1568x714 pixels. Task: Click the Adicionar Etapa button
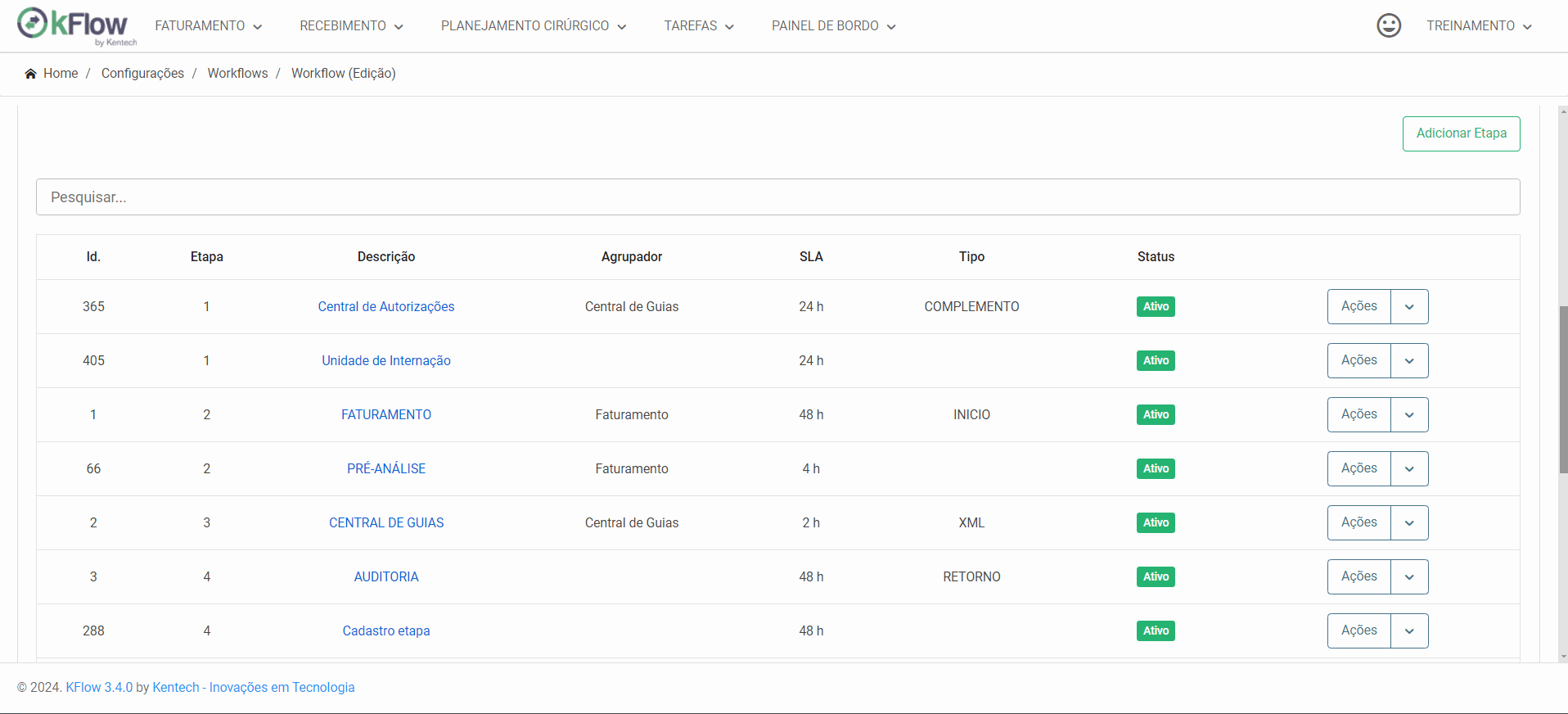(x=1461, y=133)
